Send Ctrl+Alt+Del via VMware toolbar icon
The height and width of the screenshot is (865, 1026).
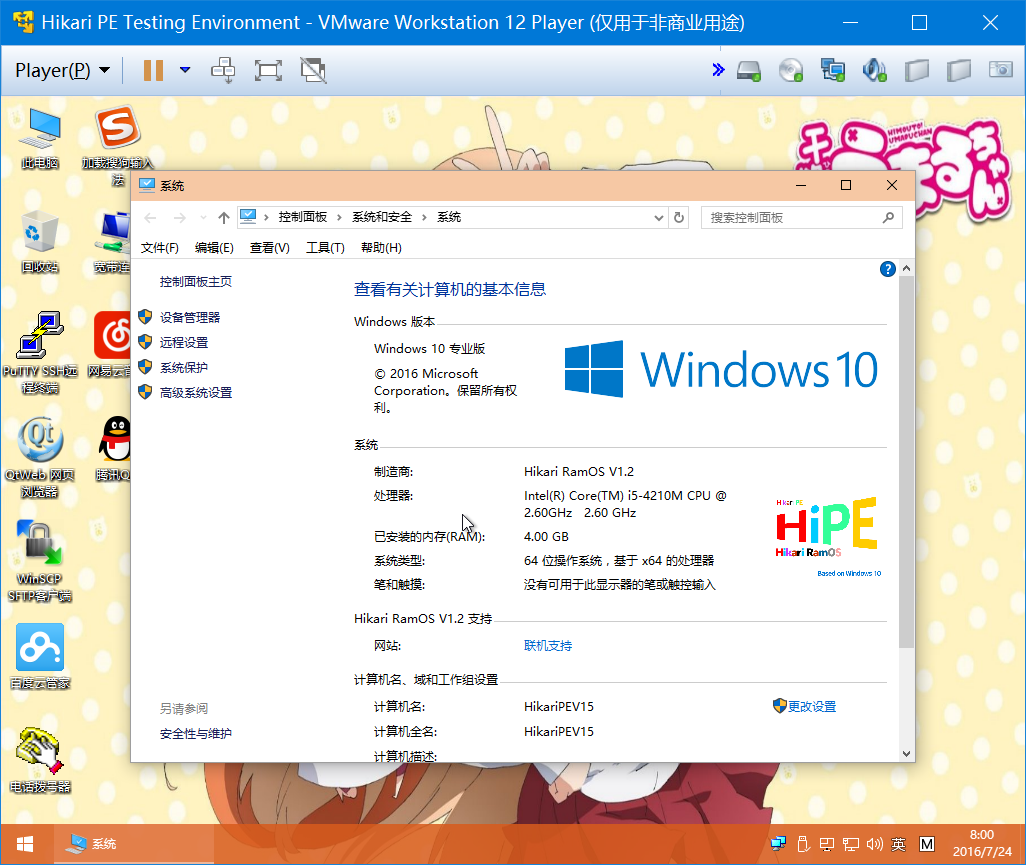tap(223, 70)
